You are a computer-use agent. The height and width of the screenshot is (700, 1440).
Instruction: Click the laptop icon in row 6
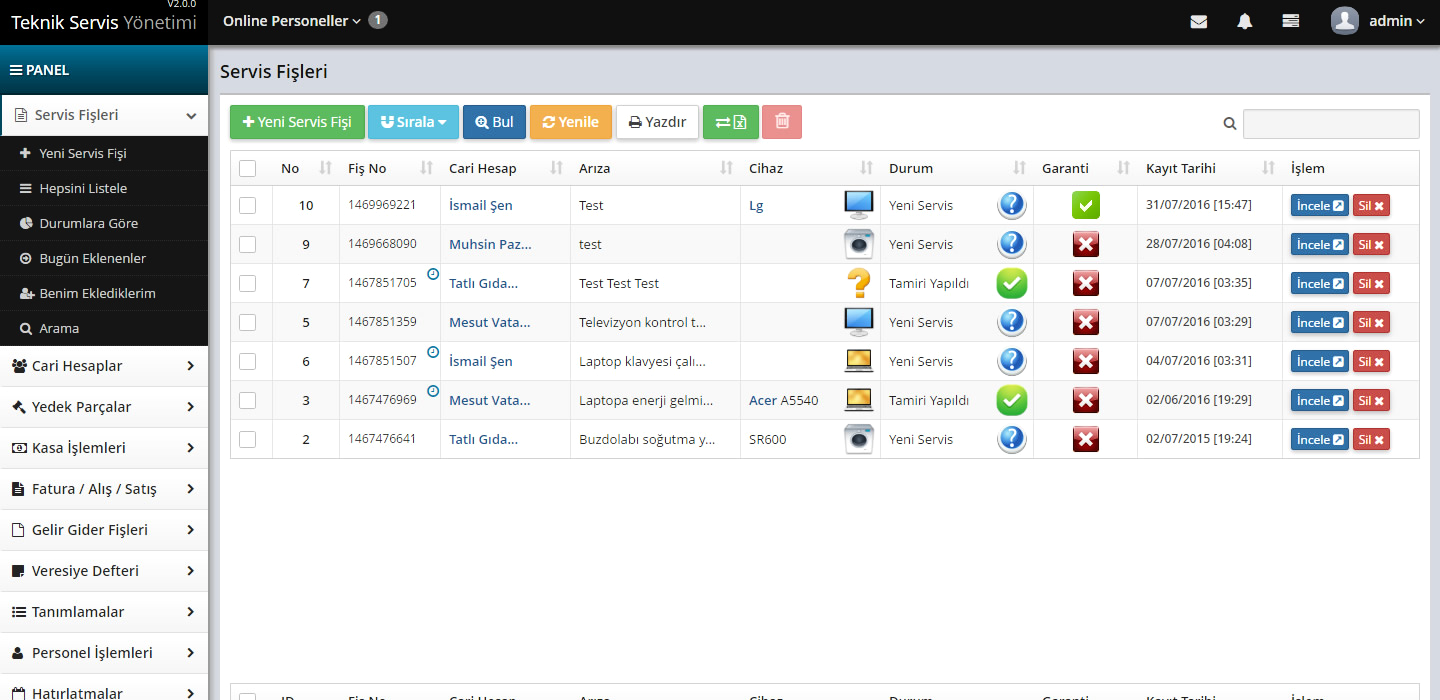tap(859, 361)
